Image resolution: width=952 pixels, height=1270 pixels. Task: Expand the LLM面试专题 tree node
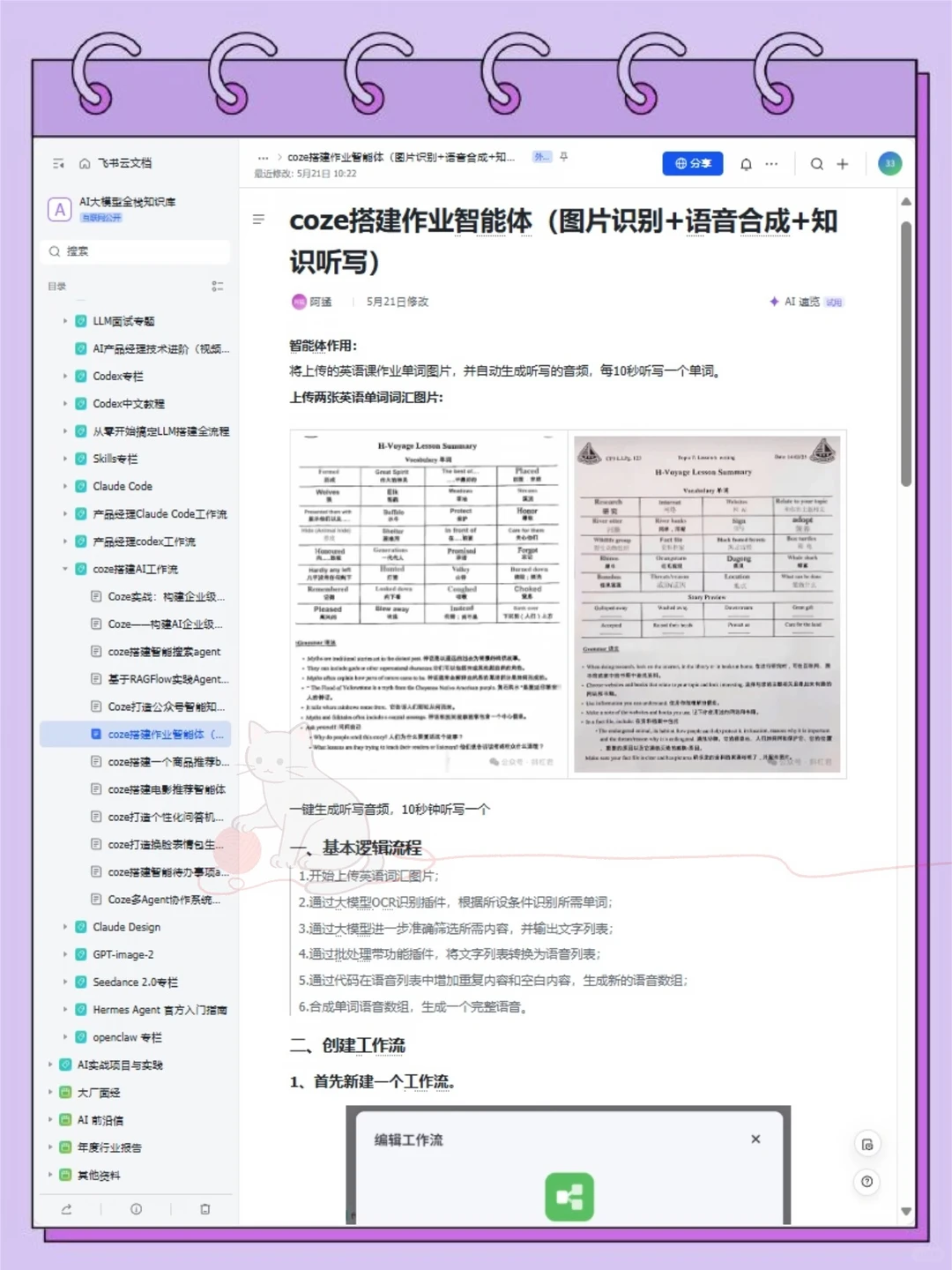pos(65,321)
